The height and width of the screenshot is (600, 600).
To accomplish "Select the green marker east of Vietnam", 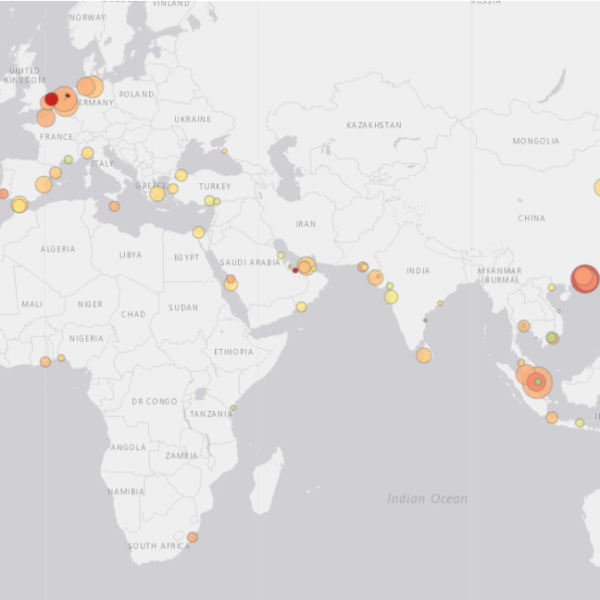I will tap(552, 338).
